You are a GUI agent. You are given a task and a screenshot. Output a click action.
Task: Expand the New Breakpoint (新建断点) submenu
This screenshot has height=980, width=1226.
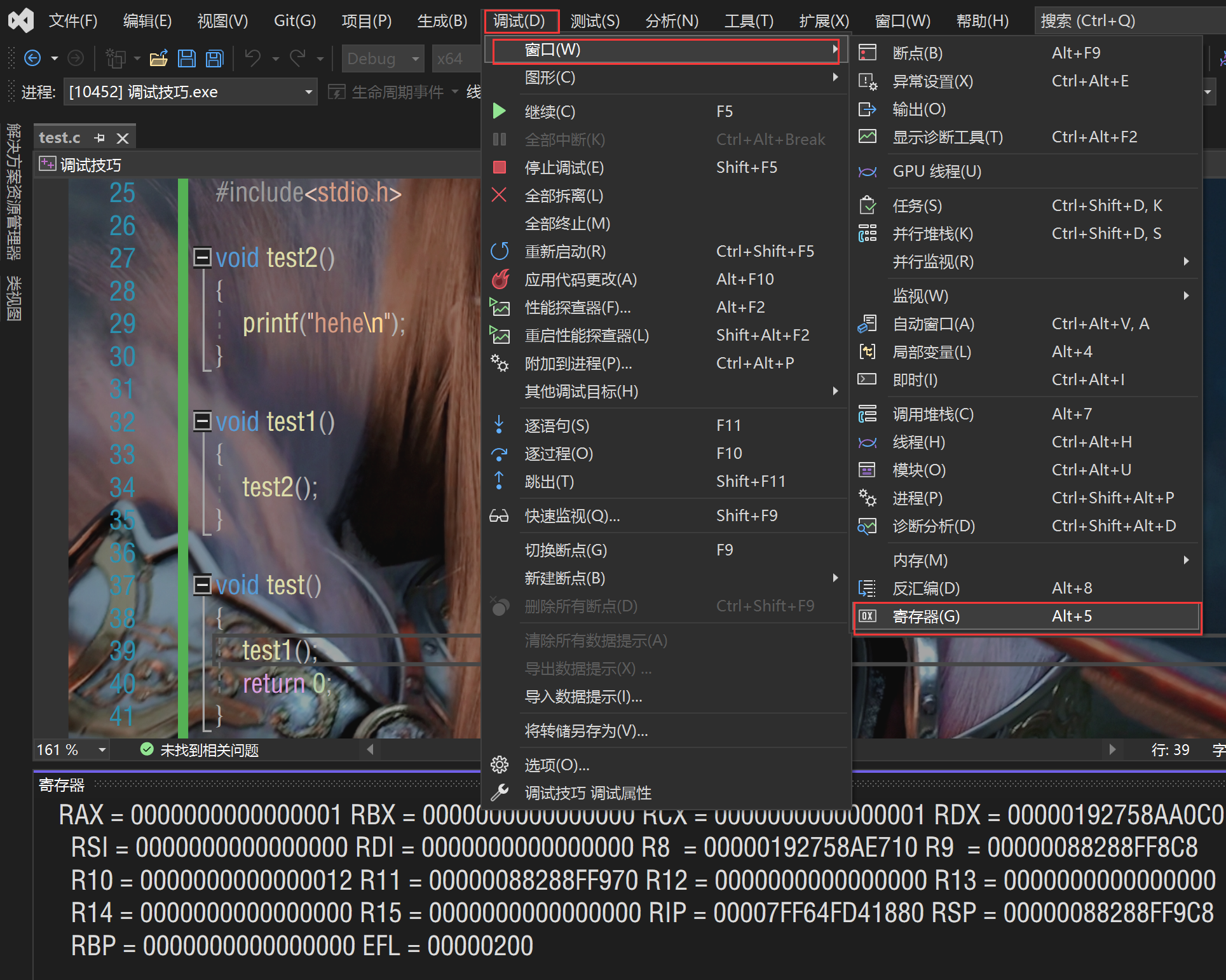[665, 578]
